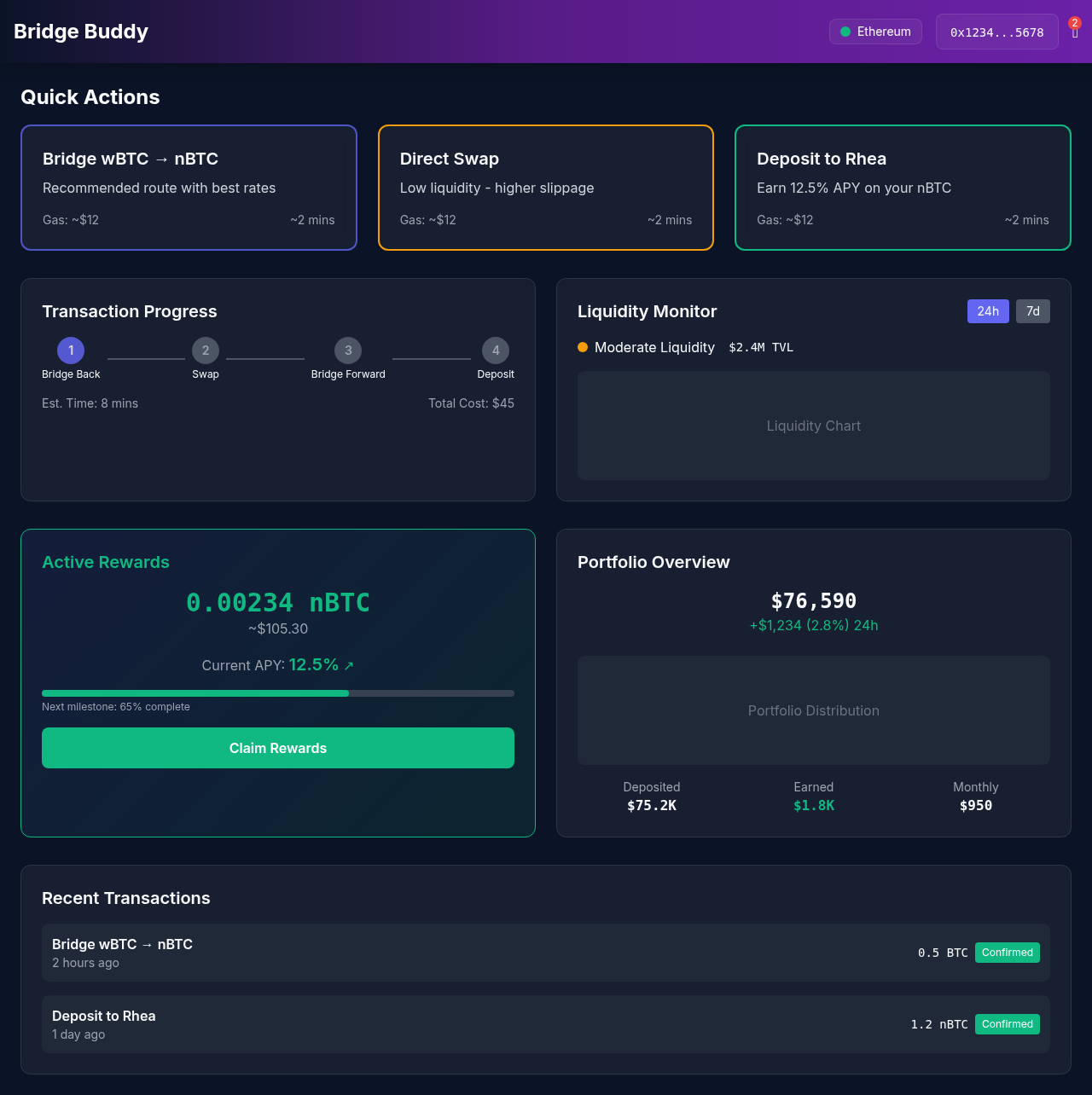Open the Ethereum network selector
Viewport: 1092px width, 1095px height.
[x=875, y=31]
